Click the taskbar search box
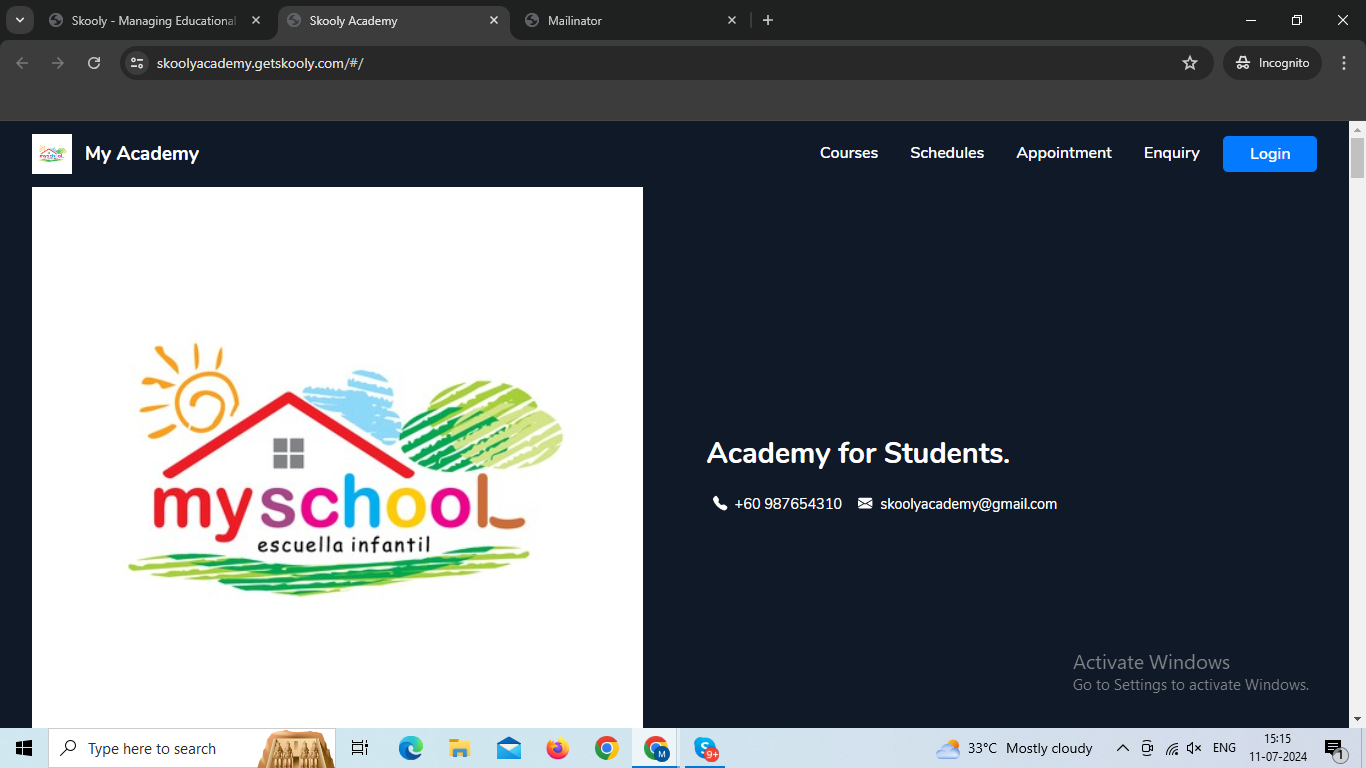Viewport: 1366px width, 768px height. pos(192,748)
